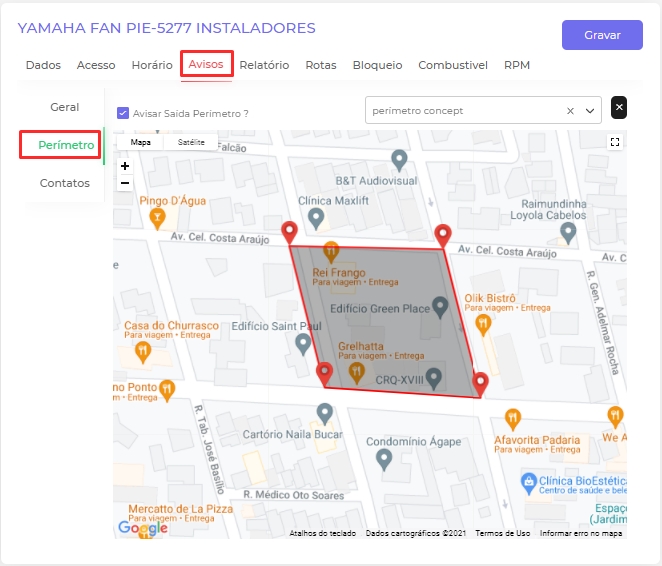Click the Clínica Maxlift map pin
The image size is (662, 566).
tap(316, 219)
